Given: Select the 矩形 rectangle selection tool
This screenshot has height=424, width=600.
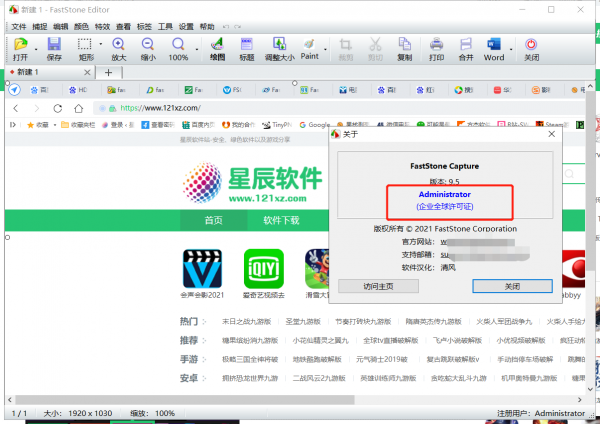Looking at the screenshot, I should click(86, 49).
